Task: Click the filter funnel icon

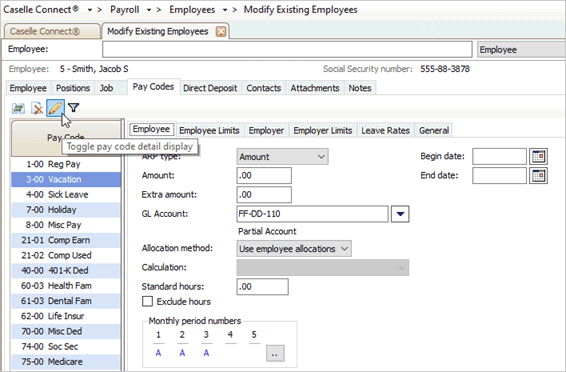Action: tap(74, 108)
